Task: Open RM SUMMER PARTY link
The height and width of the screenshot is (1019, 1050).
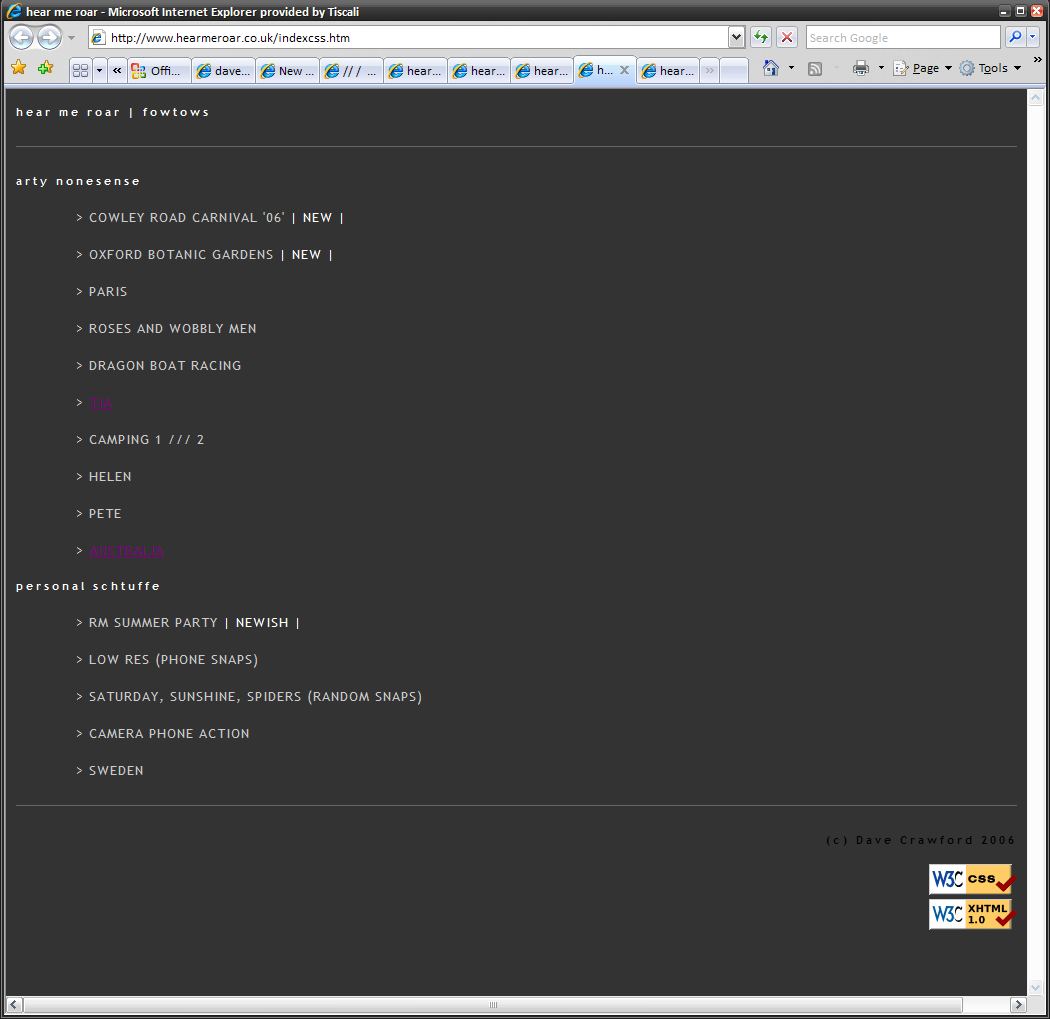Action: [153, 623]
